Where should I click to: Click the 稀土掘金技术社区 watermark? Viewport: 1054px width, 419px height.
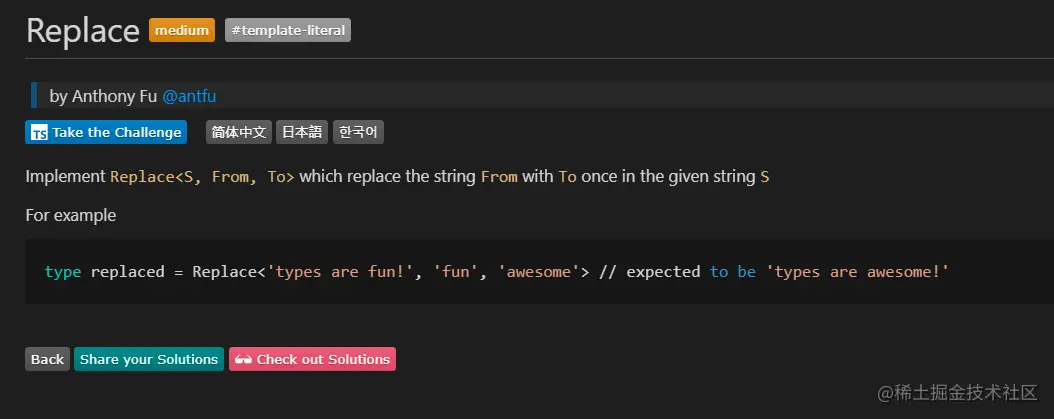point(961,393)
